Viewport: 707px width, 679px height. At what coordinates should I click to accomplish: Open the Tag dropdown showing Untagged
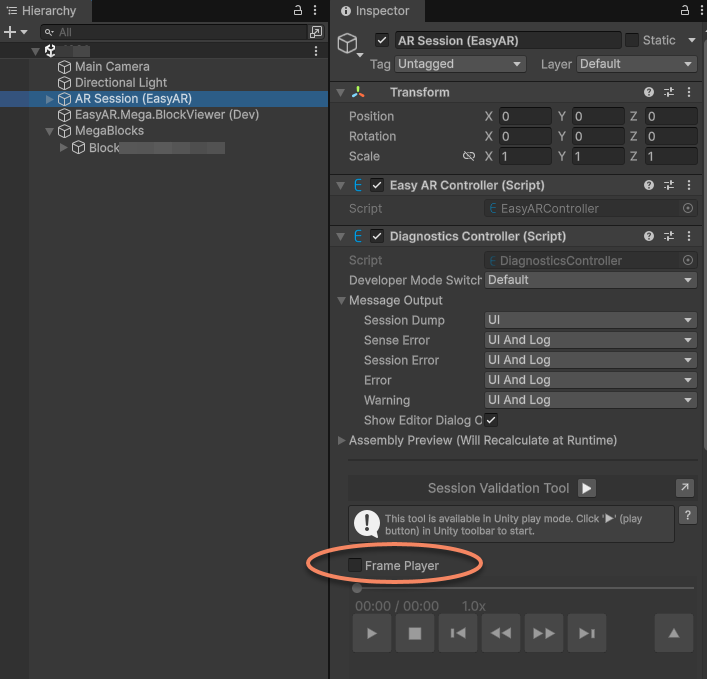460,64
